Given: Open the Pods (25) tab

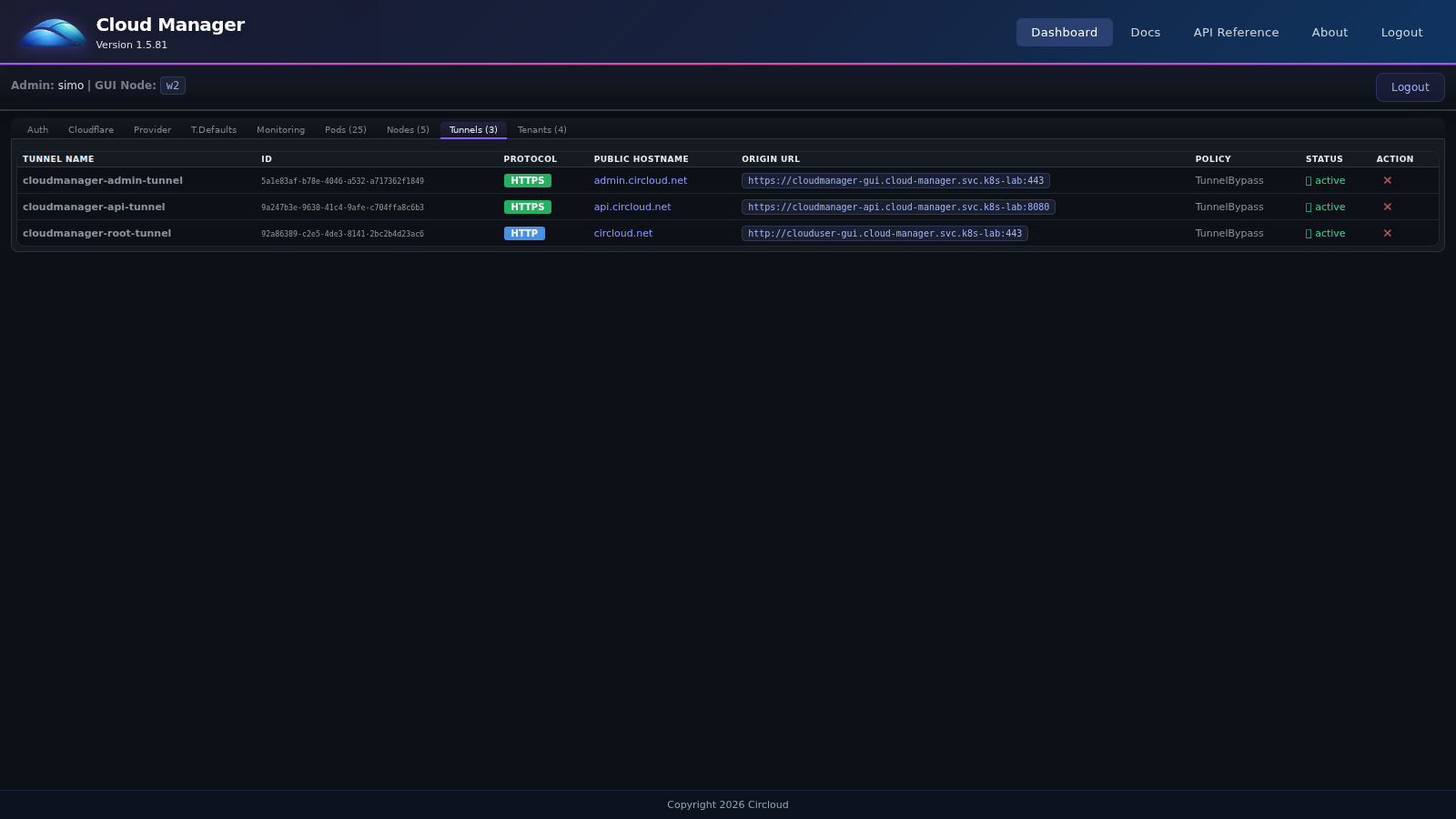Looking at the screenshot, I should click(x=345, y=129).
